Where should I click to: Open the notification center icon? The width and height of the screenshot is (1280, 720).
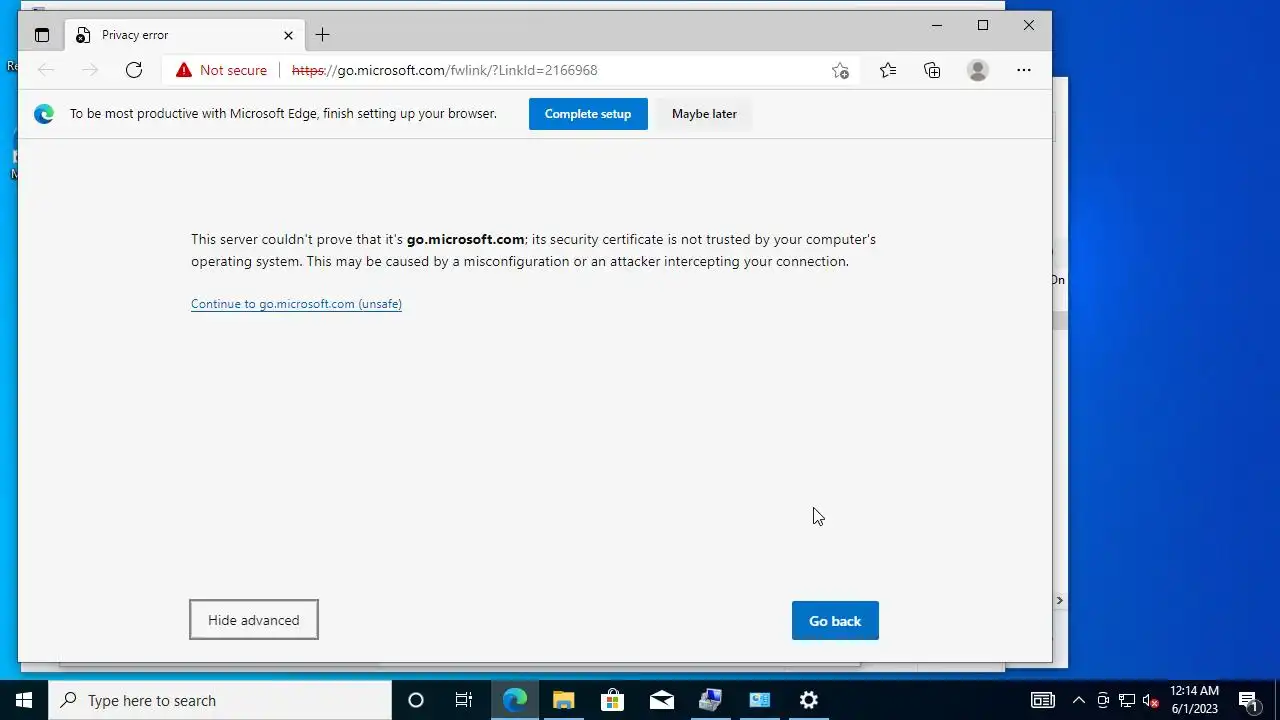coord(1248,700)
